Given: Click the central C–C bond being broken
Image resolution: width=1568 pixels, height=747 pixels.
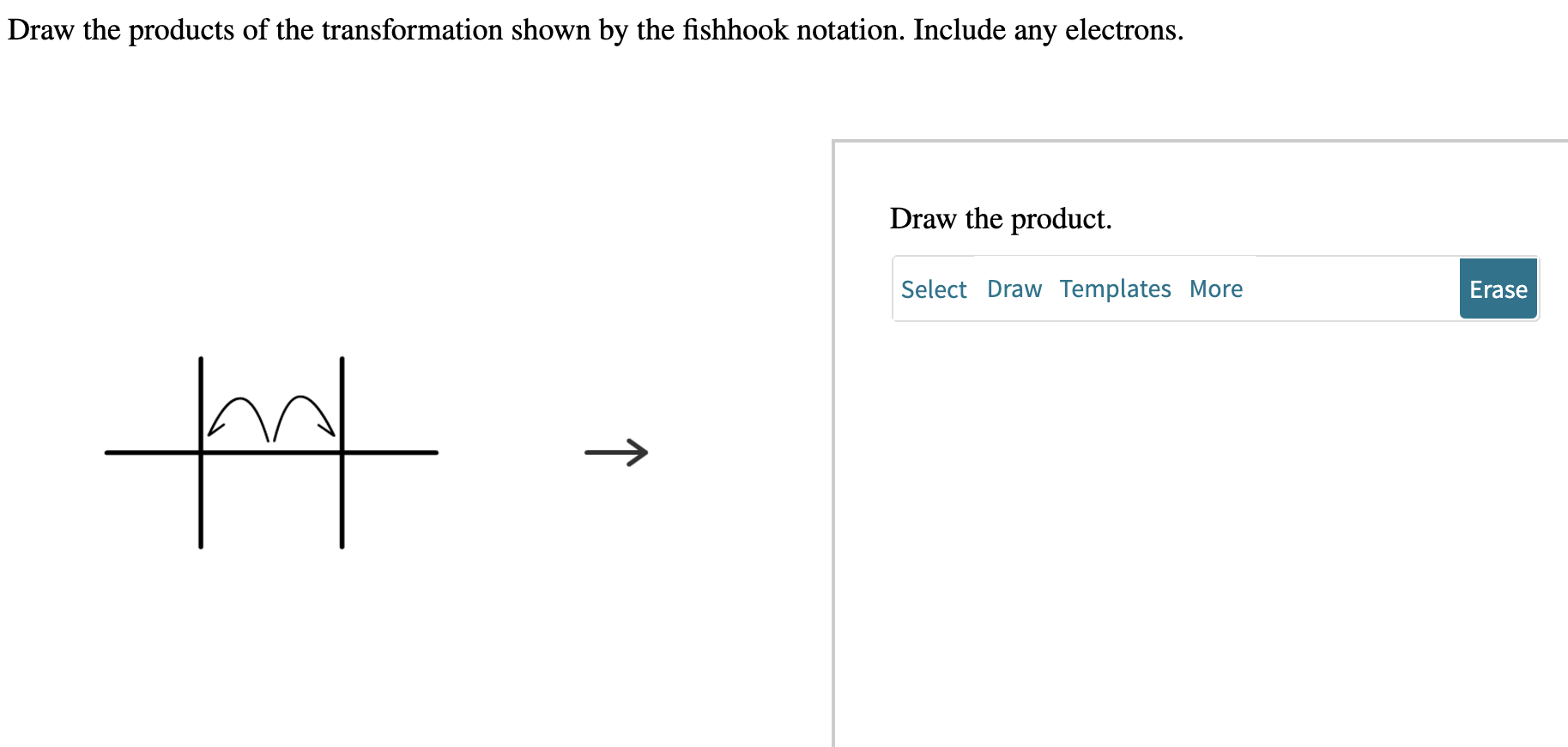Looking at the screenshot, I should tap(270, 452).
